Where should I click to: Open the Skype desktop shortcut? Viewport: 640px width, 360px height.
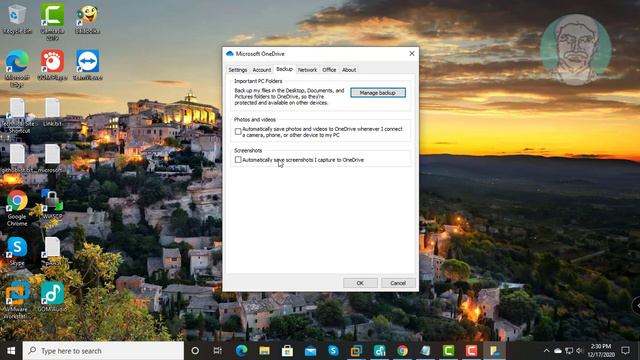pyautogui.click(x=17, y=251)
